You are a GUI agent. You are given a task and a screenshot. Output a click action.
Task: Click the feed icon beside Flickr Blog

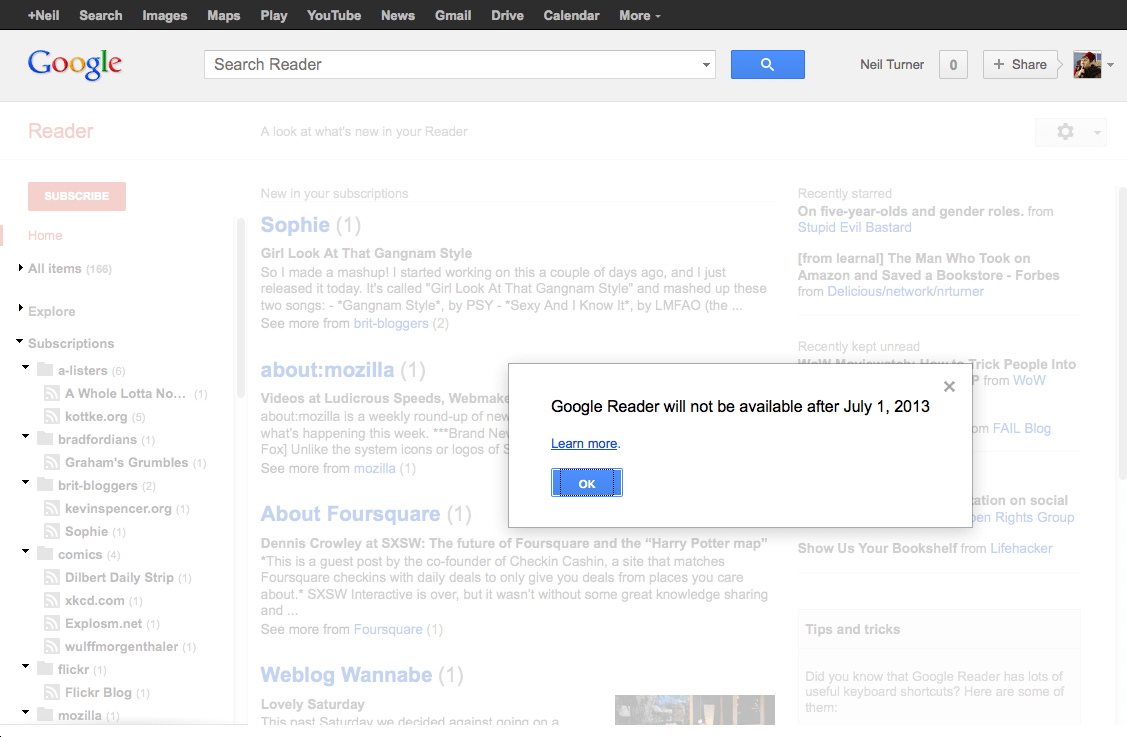(51, 692)
